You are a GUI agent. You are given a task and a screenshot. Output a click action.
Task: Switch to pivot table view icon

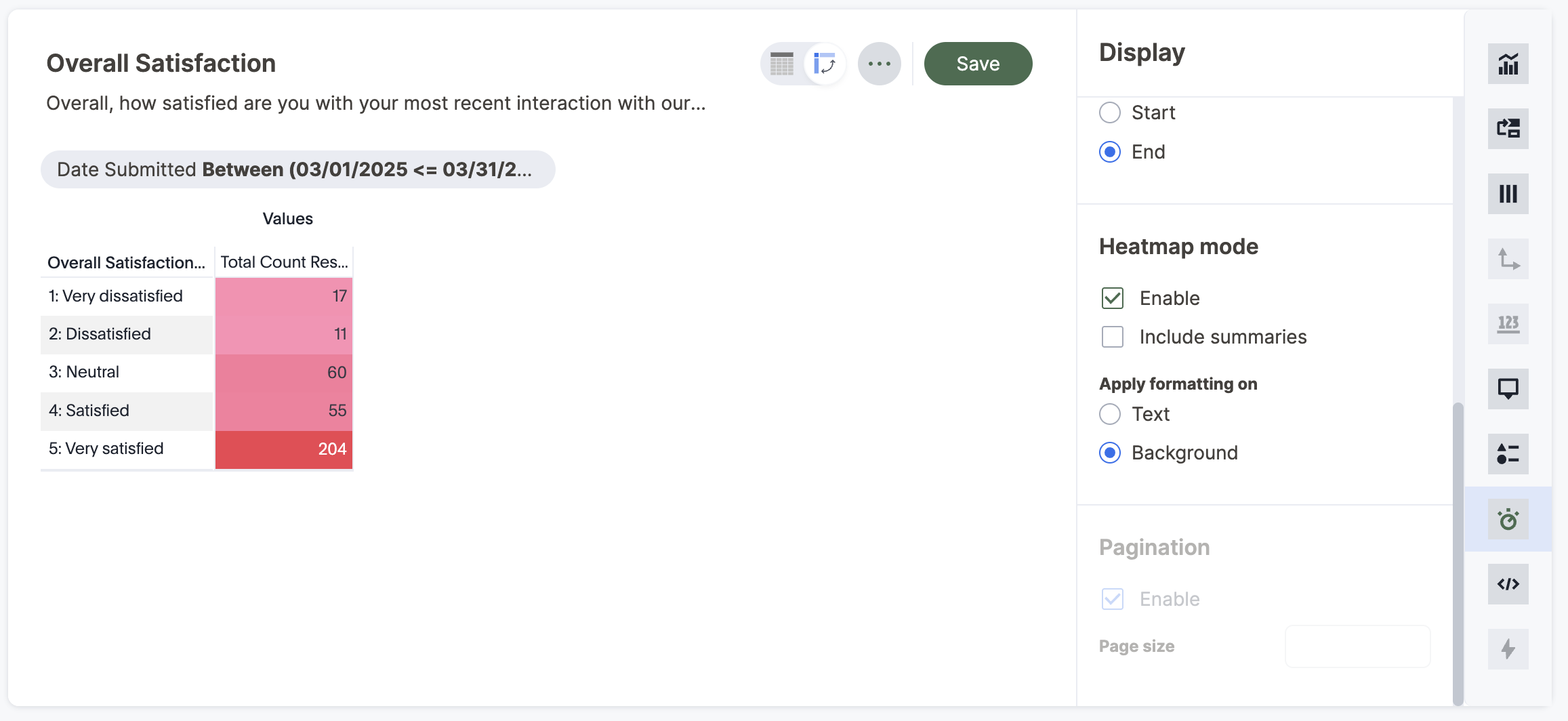coord(825,64)
